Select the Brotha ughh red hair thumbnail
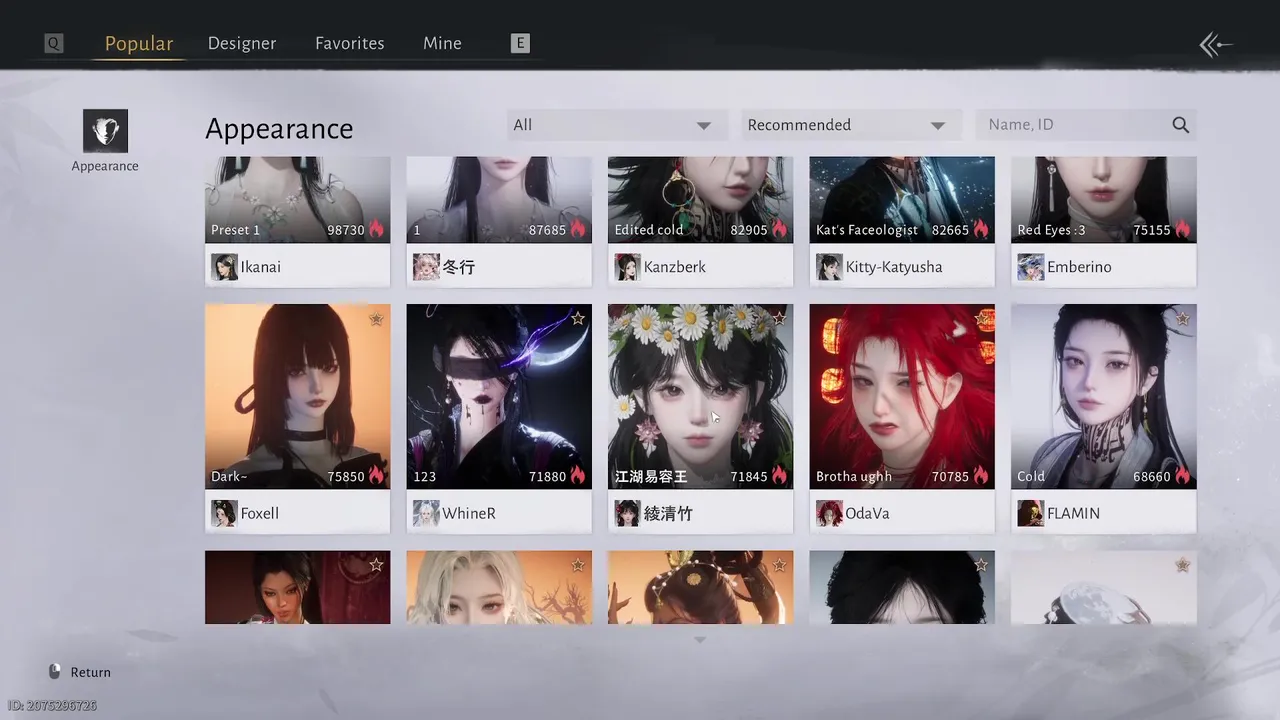This screenshot has height=720, width=1280. click(x=902, y=396)
